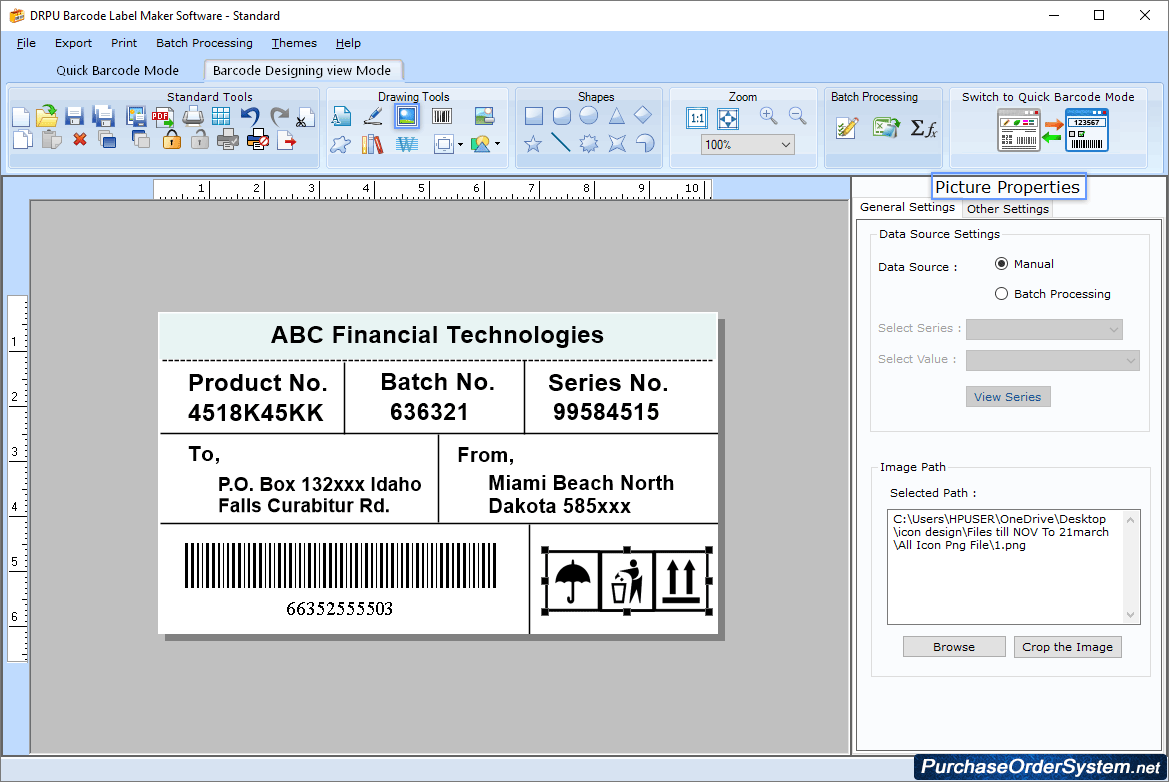1169x782 pixels.
Task: Click the grid table icon
Action: 221,116
